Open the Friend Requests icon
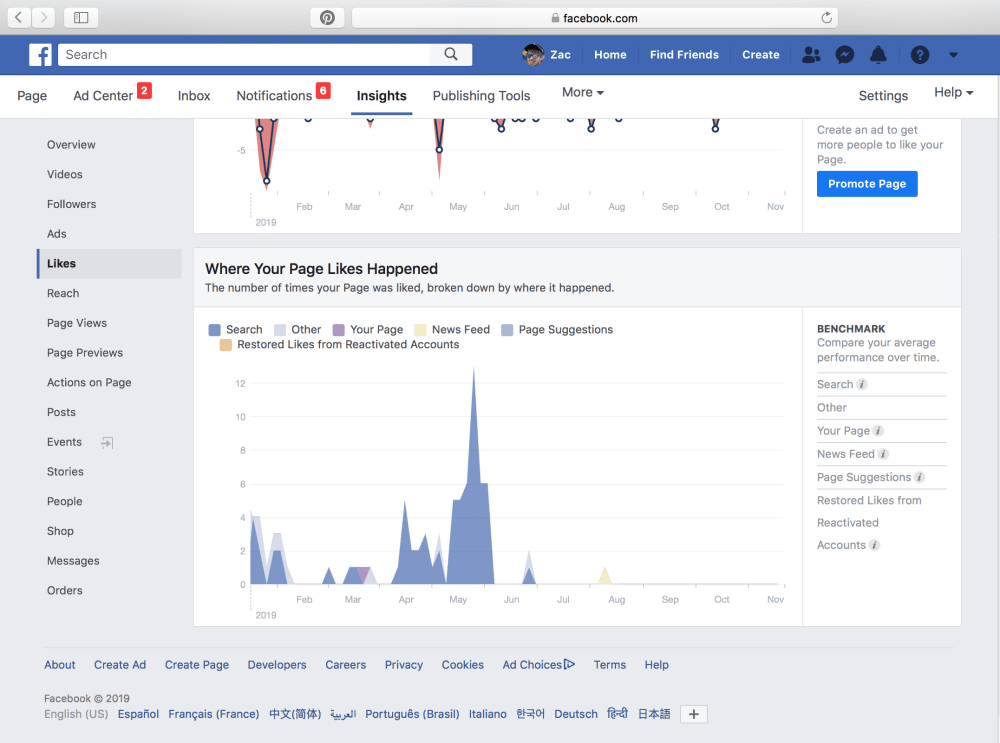 [811, 55]
